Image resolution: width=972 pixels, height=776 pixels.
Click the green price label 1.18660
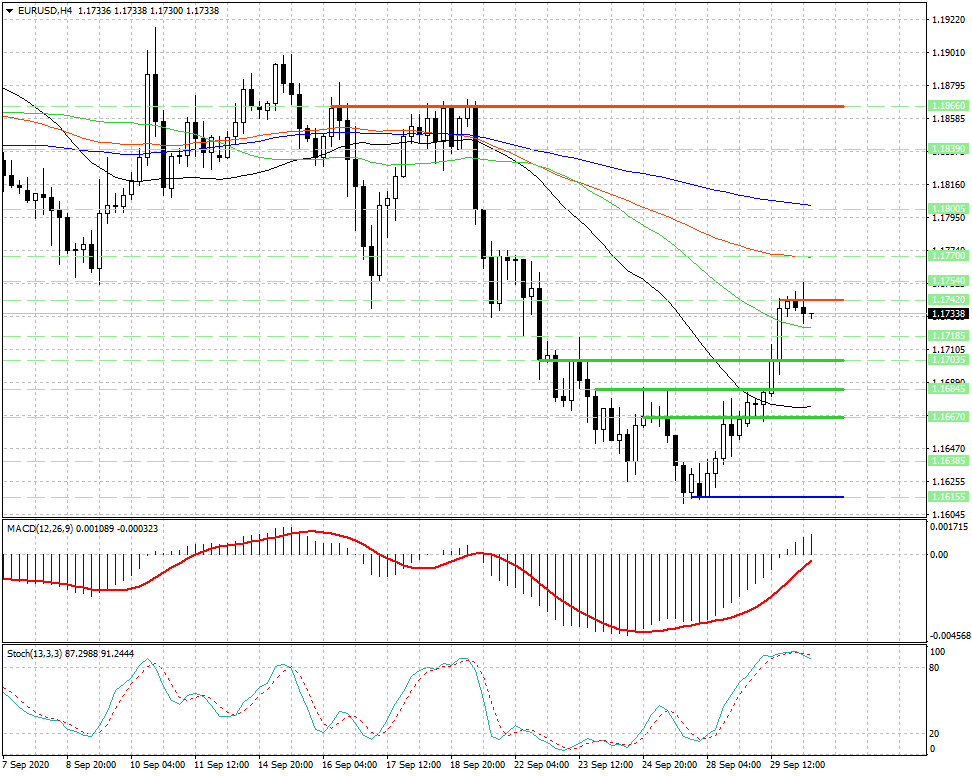948,106
